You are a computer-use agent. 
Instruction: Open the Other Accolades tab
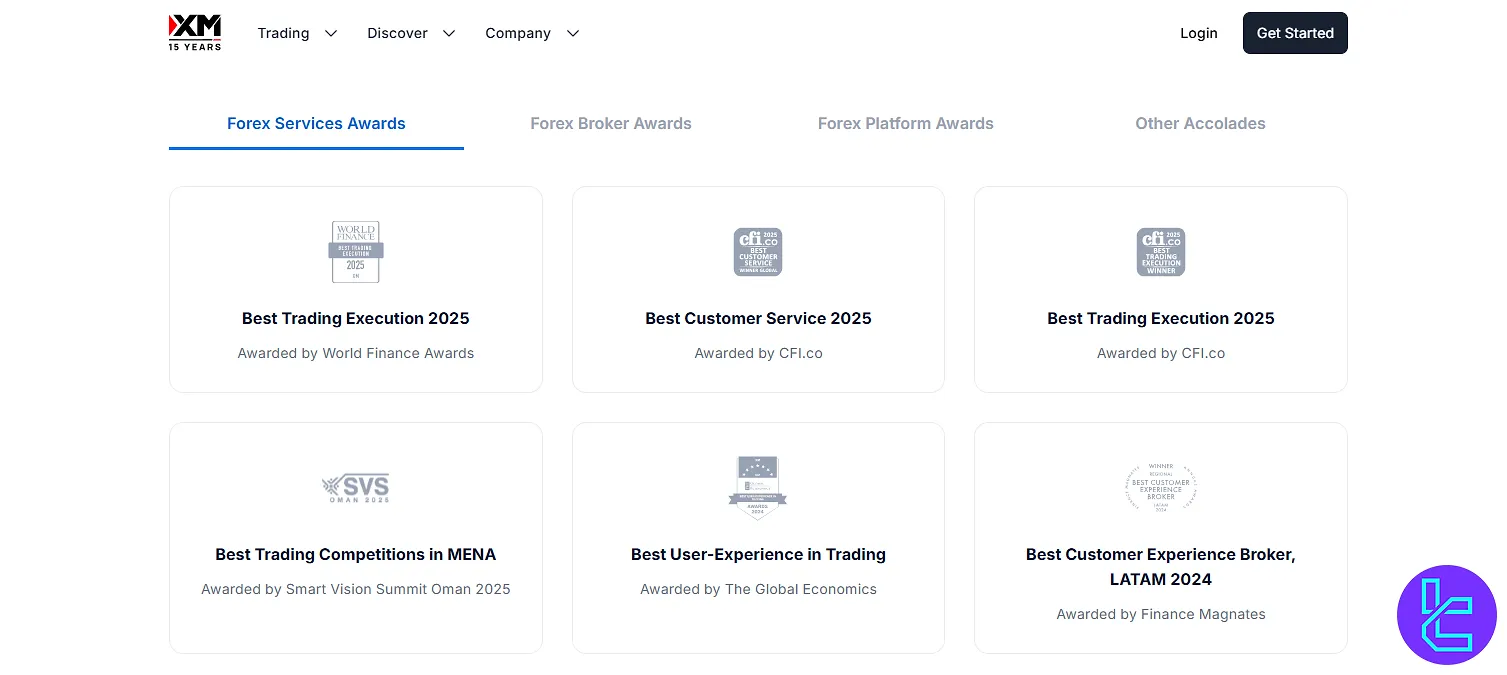tap(1200, 124)
